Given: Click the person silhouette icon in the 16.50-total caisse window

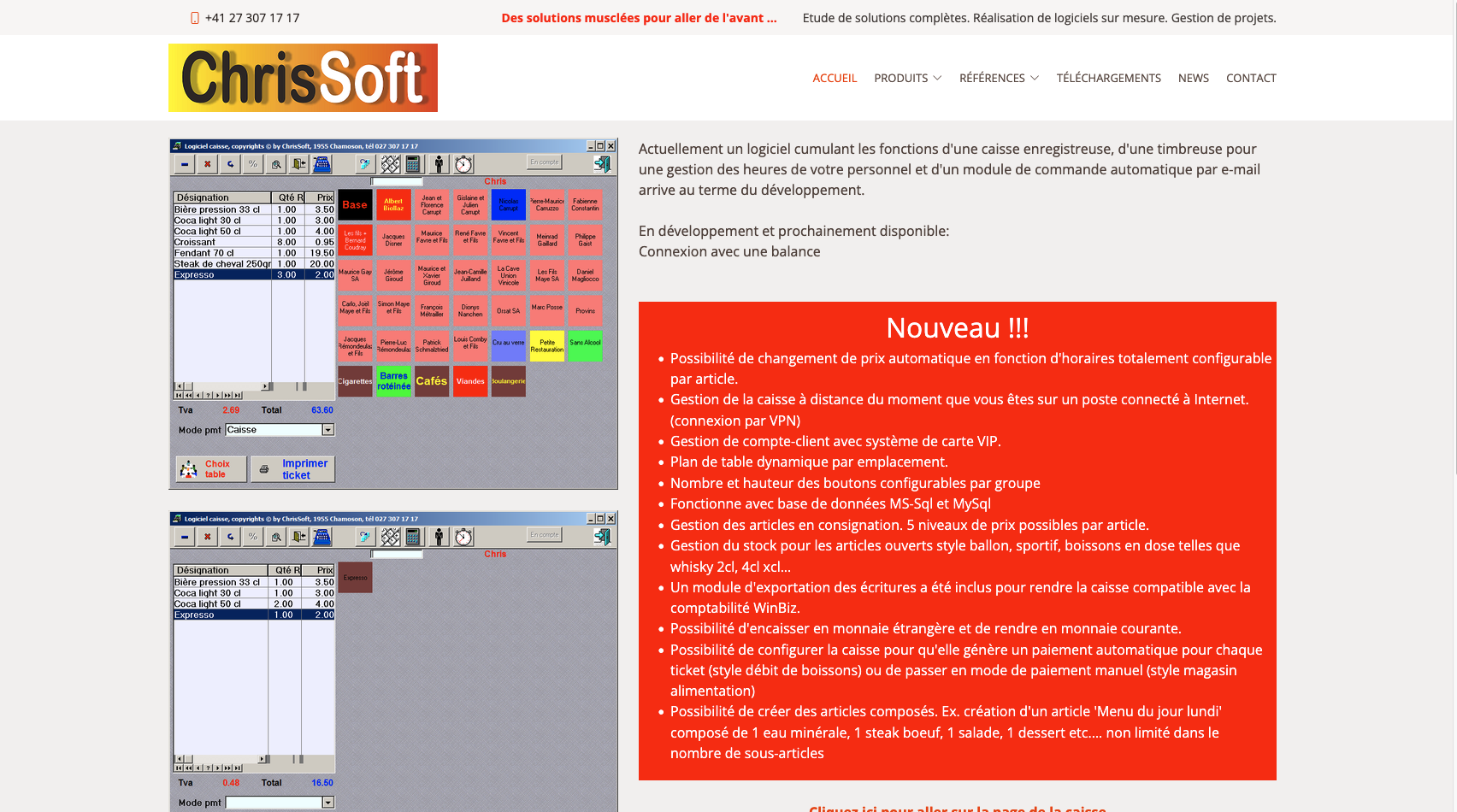Looking at the screenshot, I should [439, 537].
